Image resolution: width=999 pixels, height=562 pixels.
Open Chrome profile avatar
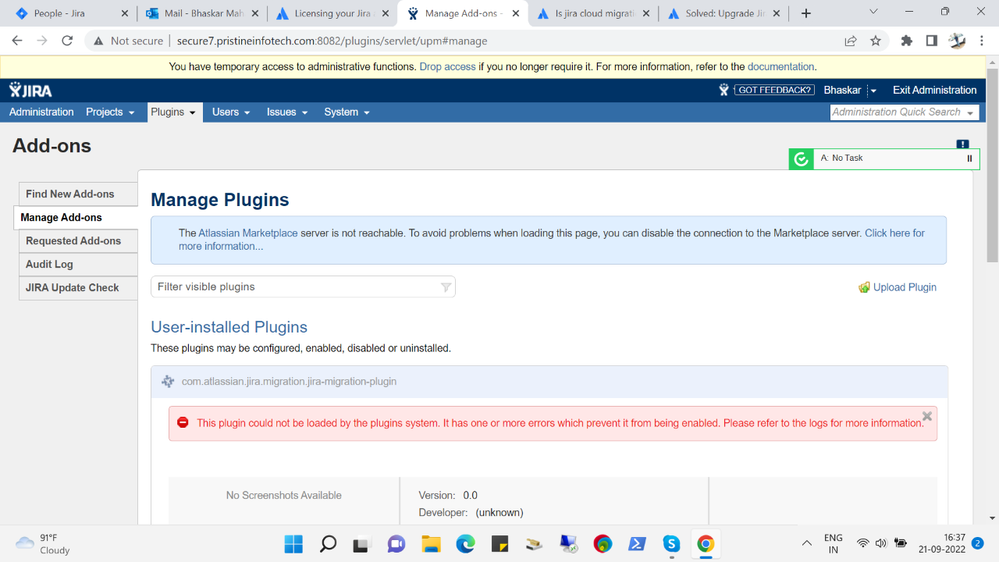pyautogui.click(x=956, y=41)
